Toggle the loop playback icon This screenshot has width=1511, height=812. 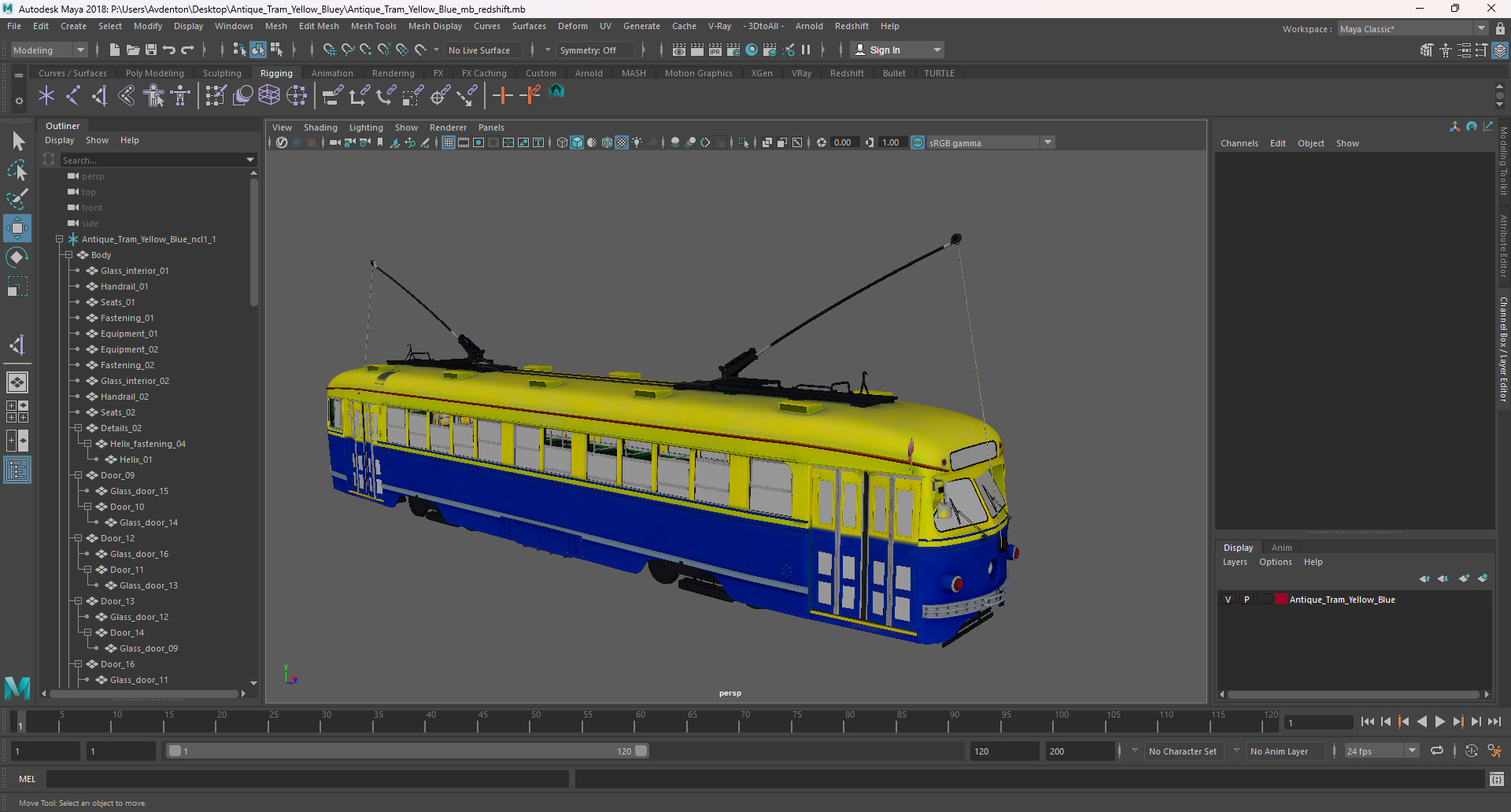(1437, 751)
